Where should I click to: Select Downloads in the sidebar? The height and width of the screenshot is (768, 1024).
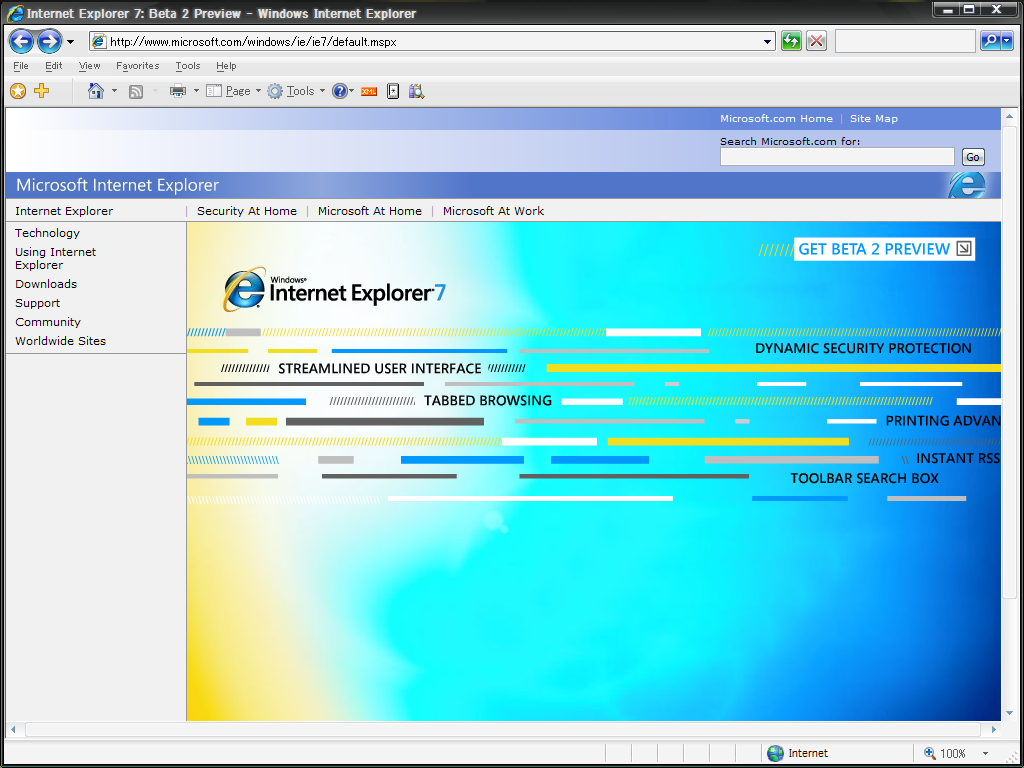[x=46, y=284]
